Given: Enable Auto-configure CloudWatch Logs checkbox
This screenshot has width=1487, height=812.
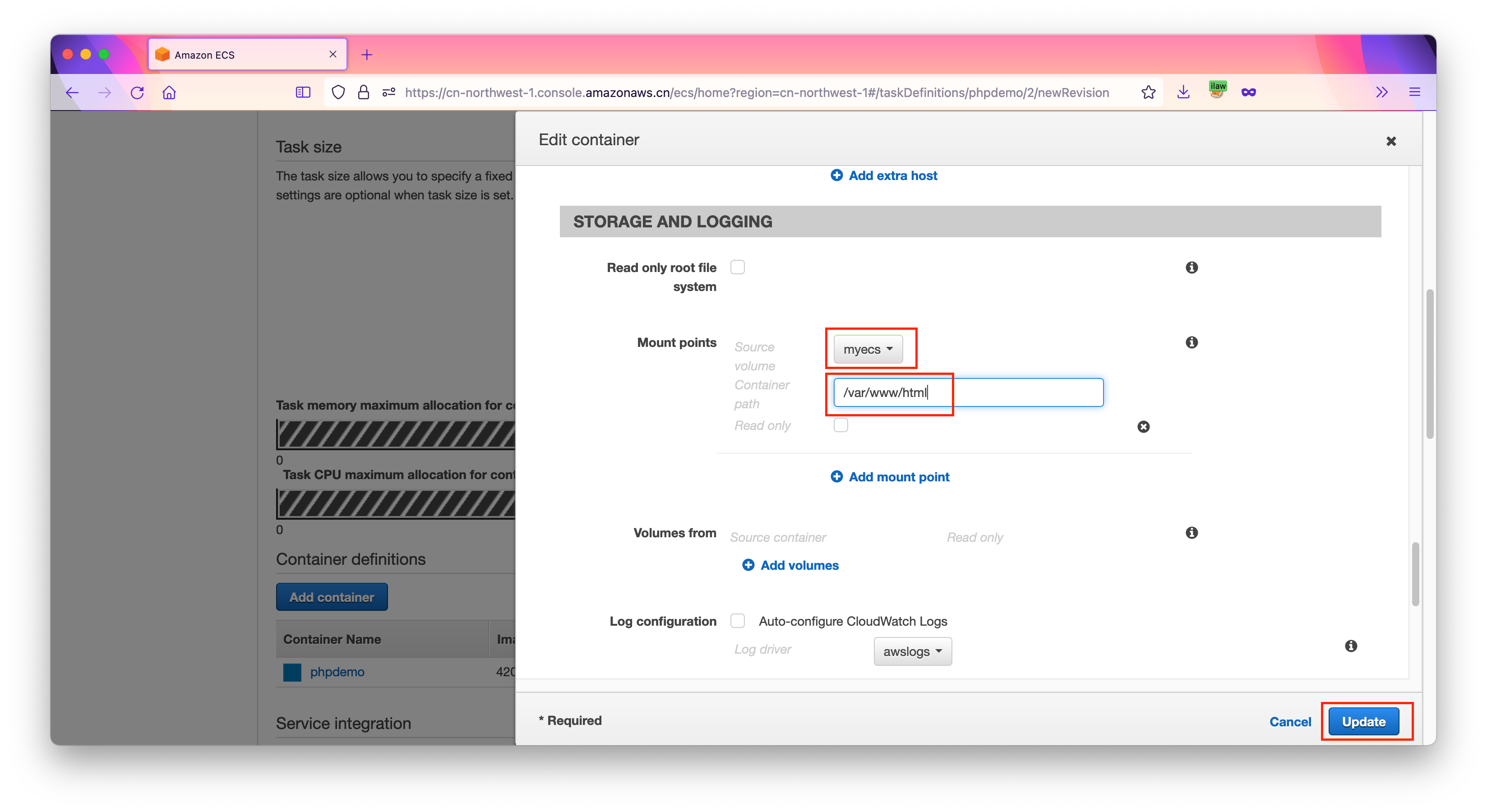Looking at the screenshot, I should pos(738,621).
